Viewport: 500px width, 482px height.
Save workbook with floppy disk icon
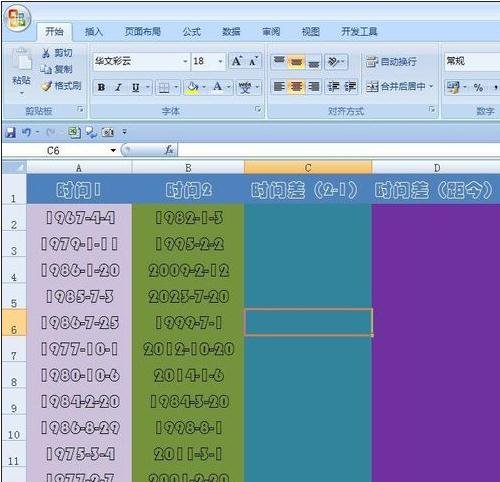tap(11, 132)
